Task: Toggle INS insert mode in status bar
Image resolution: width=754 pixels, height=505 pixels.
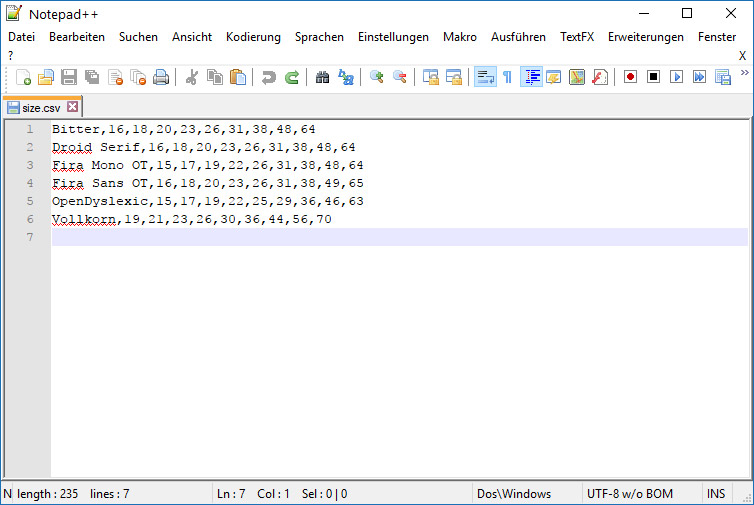Action: point(716,493)
